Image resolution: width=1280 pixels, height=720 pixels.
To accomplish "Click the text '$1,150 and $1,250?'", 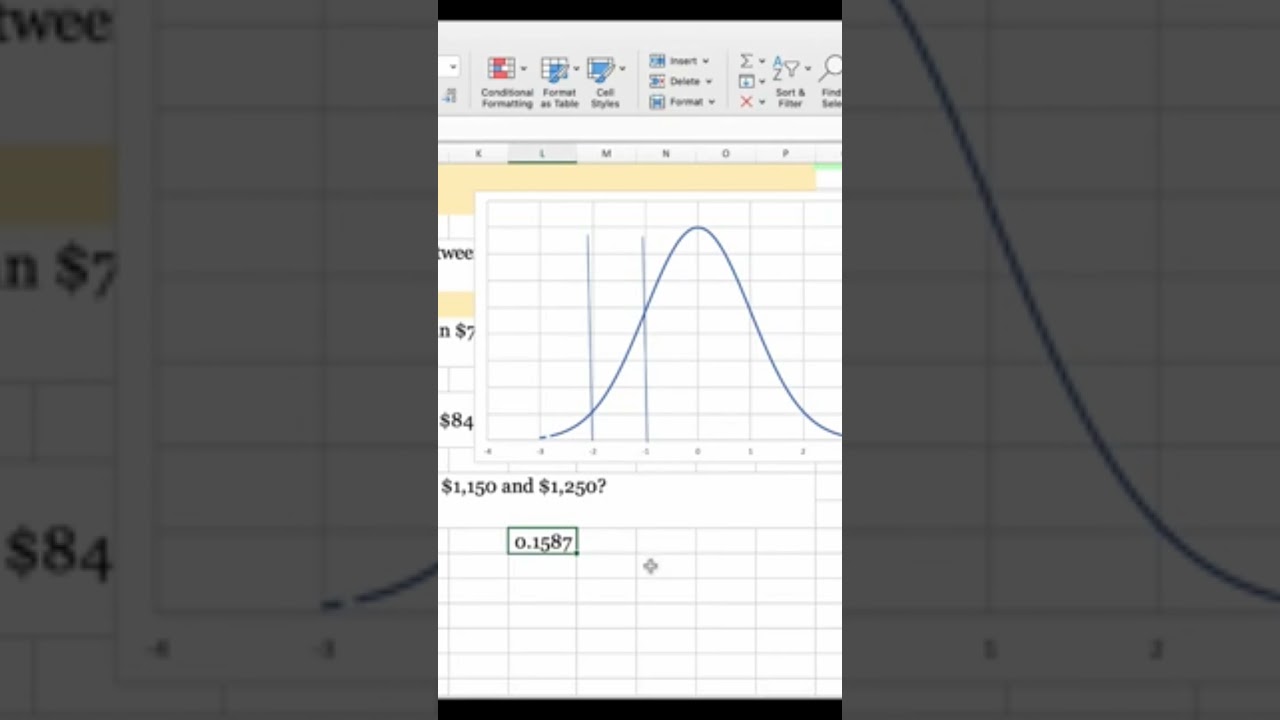I will coord(523,486).
